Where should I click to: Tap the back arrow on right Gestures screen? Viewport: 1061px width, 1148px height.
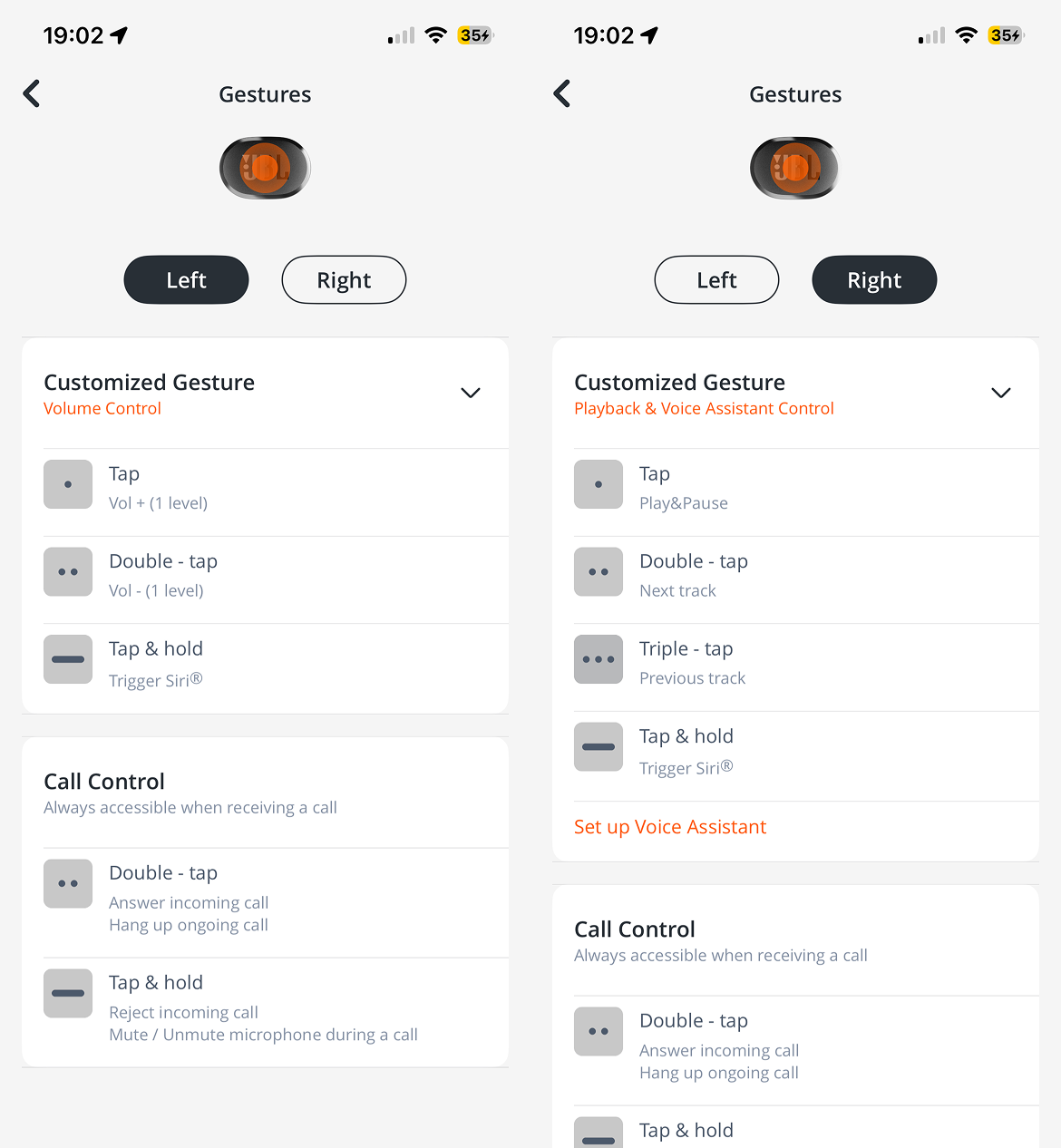(562, 93)
